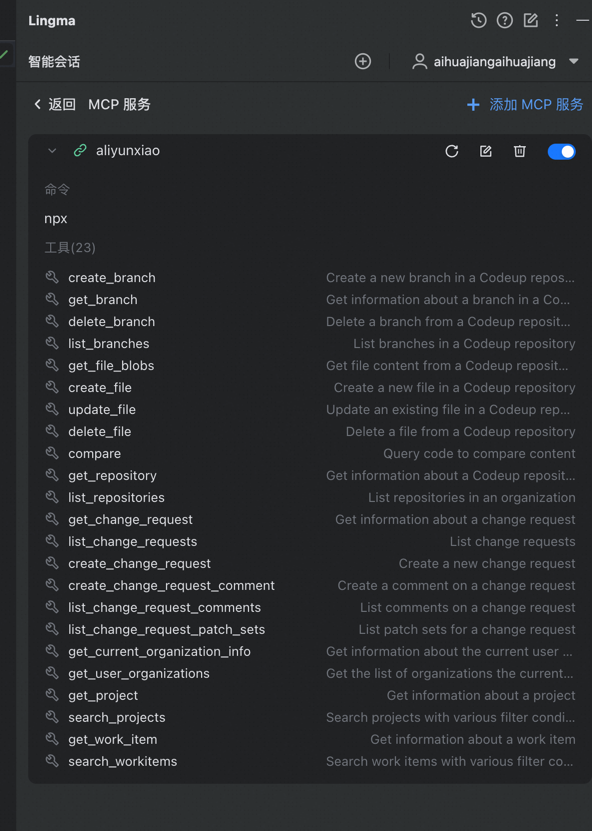
Task: Disable the aliyunxiao service toggle
Action: pos(561,152)
